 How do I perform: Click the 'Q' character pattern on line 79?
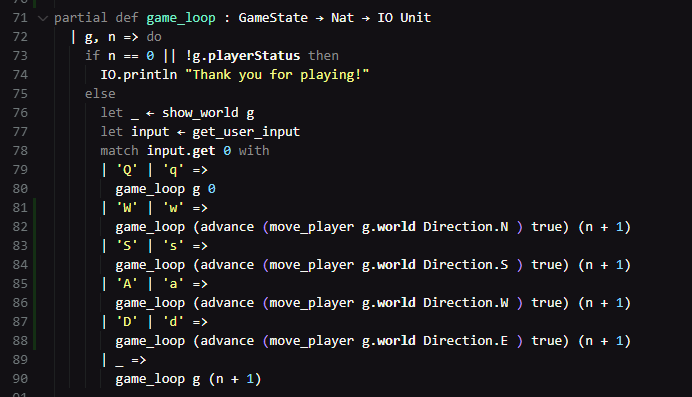(x=127, y=170)
